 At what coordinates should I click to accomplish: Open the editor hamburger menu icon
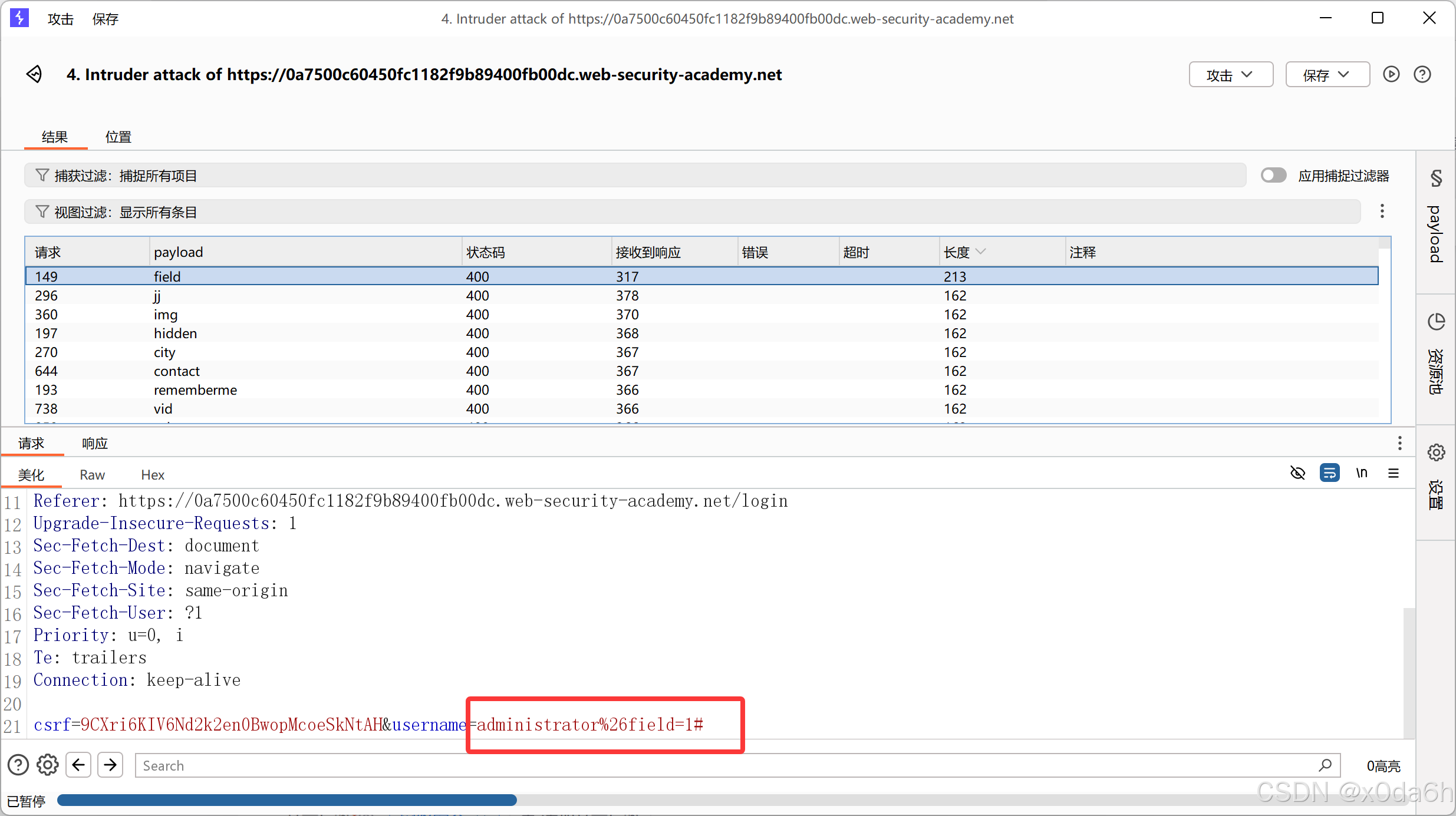click(x=1394, y=473)
